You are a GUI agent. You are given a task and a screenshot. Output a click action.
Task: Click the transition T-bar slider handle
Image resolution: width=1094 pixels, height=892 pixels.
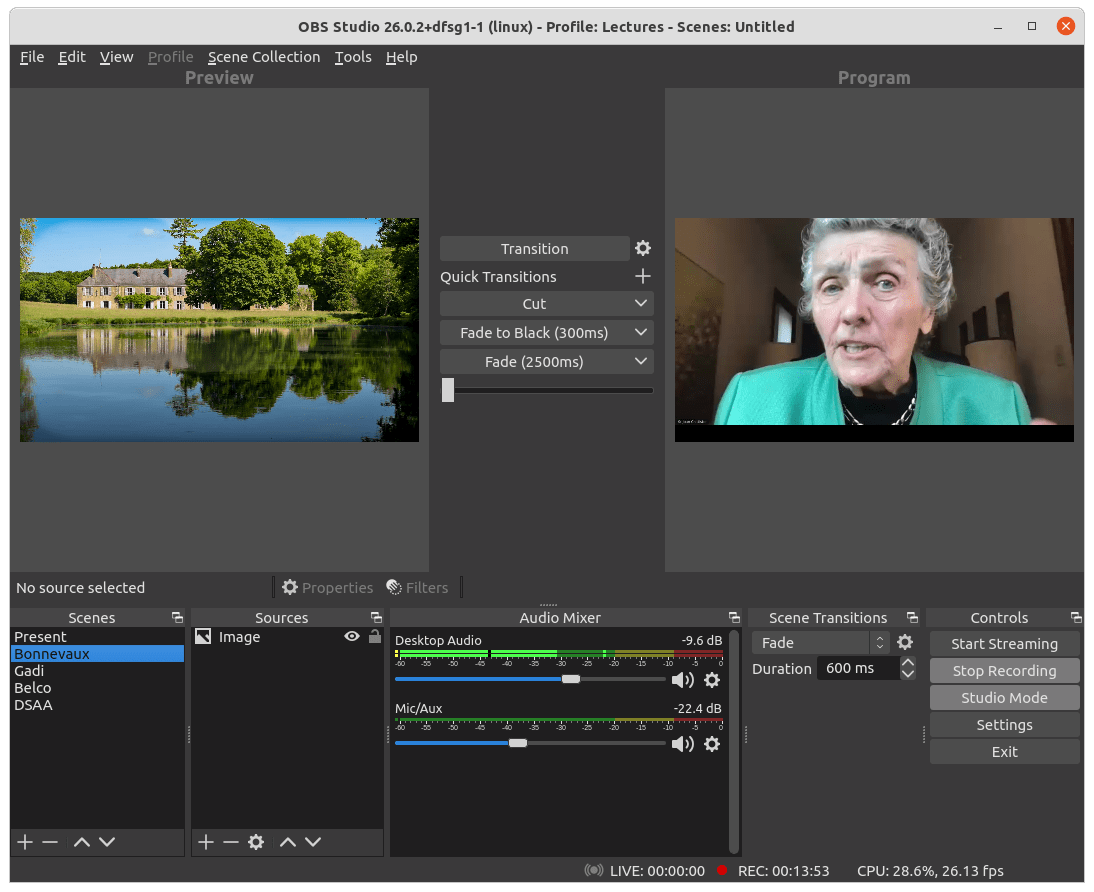coord(448,390)
